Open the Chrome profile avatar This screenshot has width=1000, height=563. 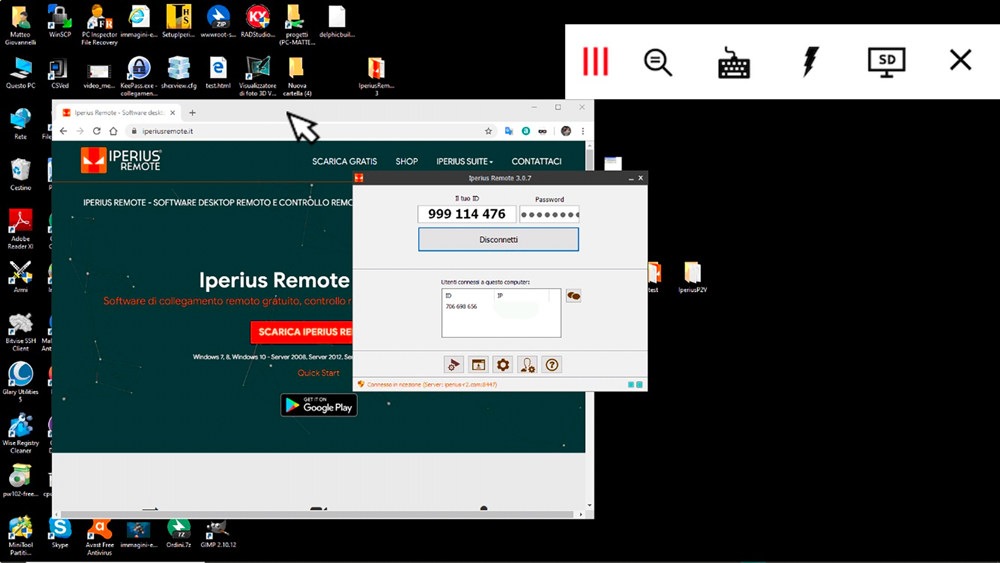[x=566, y=131]
